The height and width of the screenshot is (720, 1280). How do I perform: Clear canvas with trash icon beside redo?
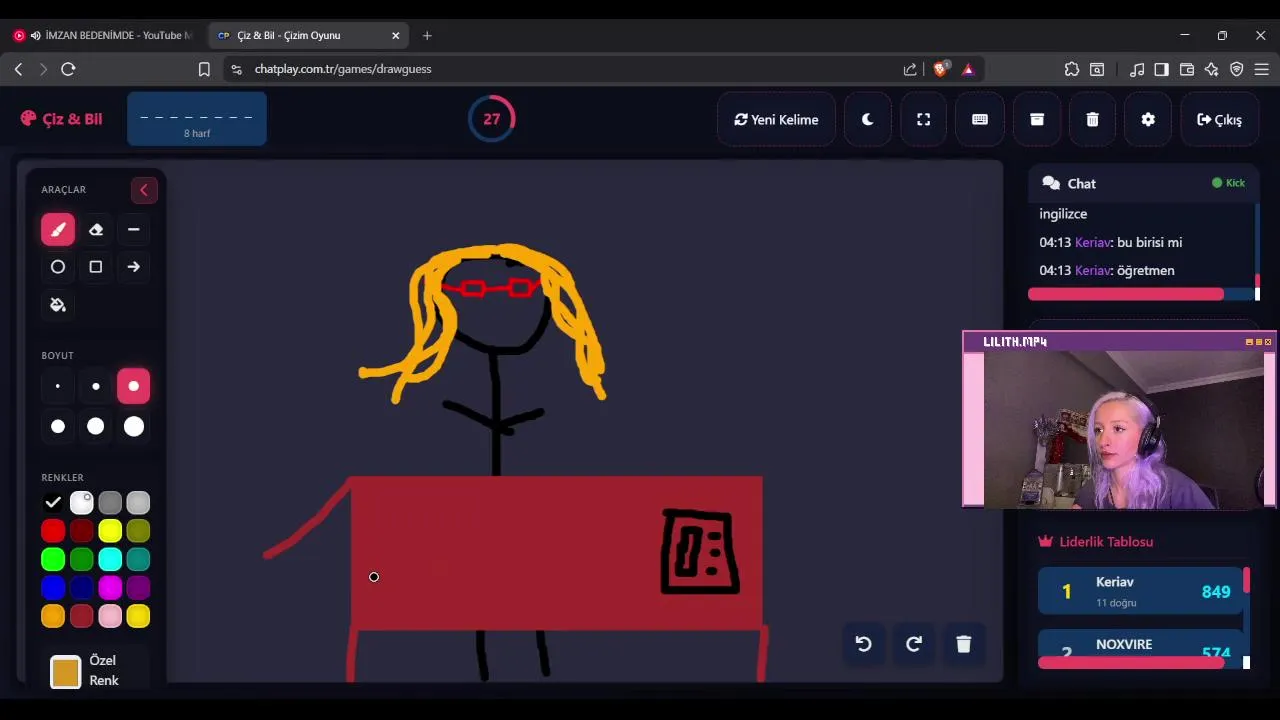point(964,644)
